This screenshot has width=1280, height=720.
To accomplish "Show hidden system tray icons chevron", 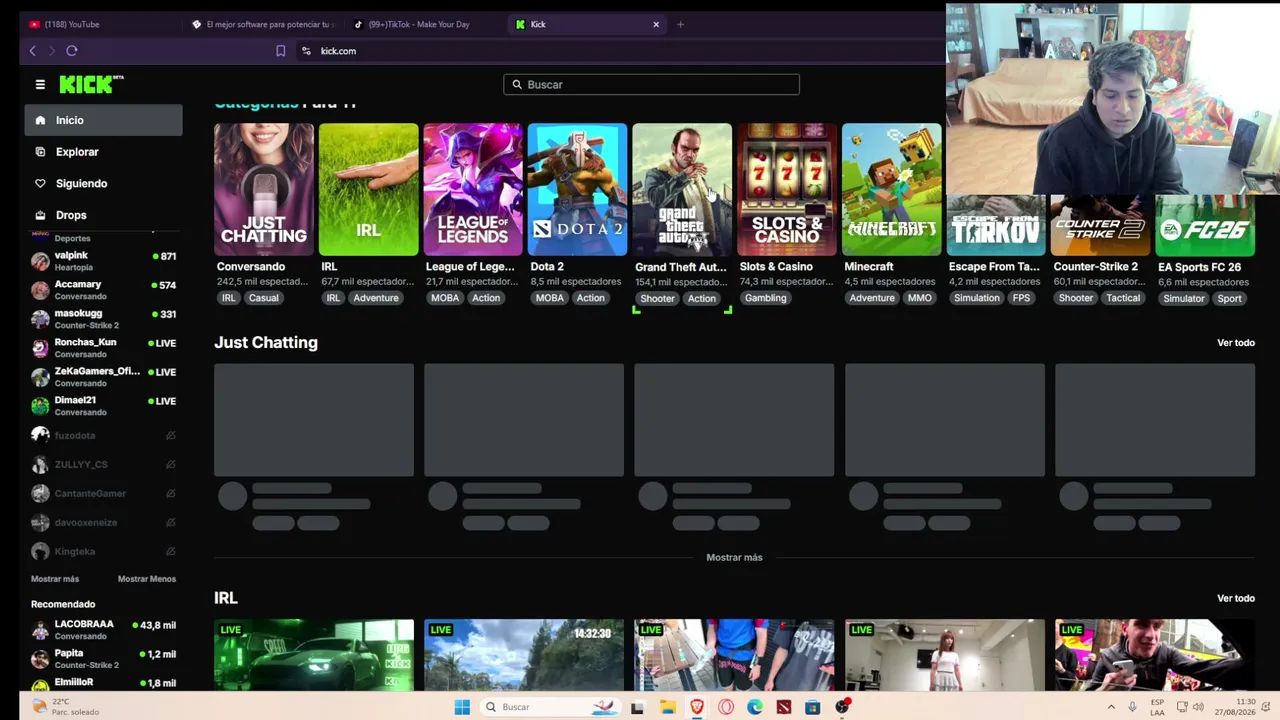I will (x=1110, y=707).
